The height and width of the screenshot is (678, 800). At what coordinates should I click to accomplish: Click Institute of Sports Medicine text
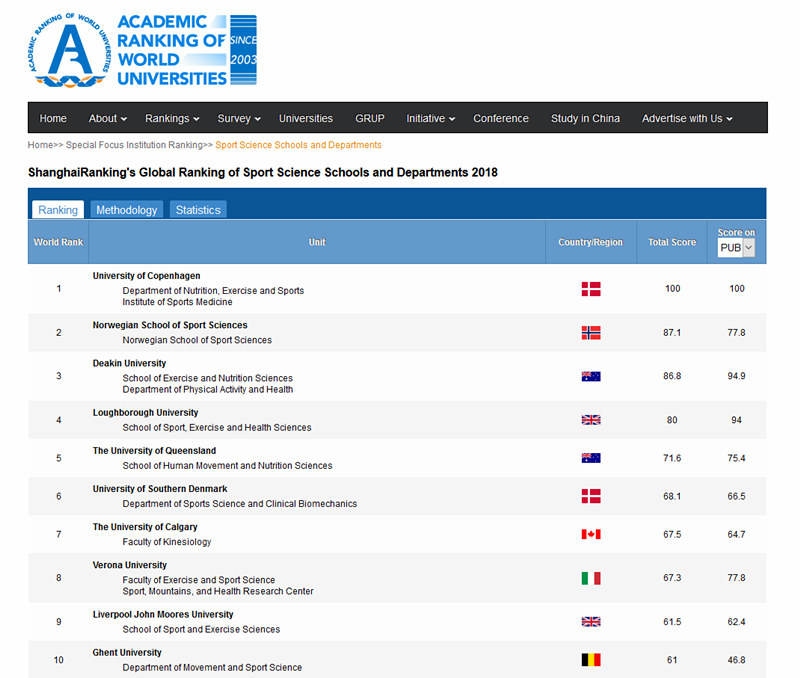pos(177,302)
